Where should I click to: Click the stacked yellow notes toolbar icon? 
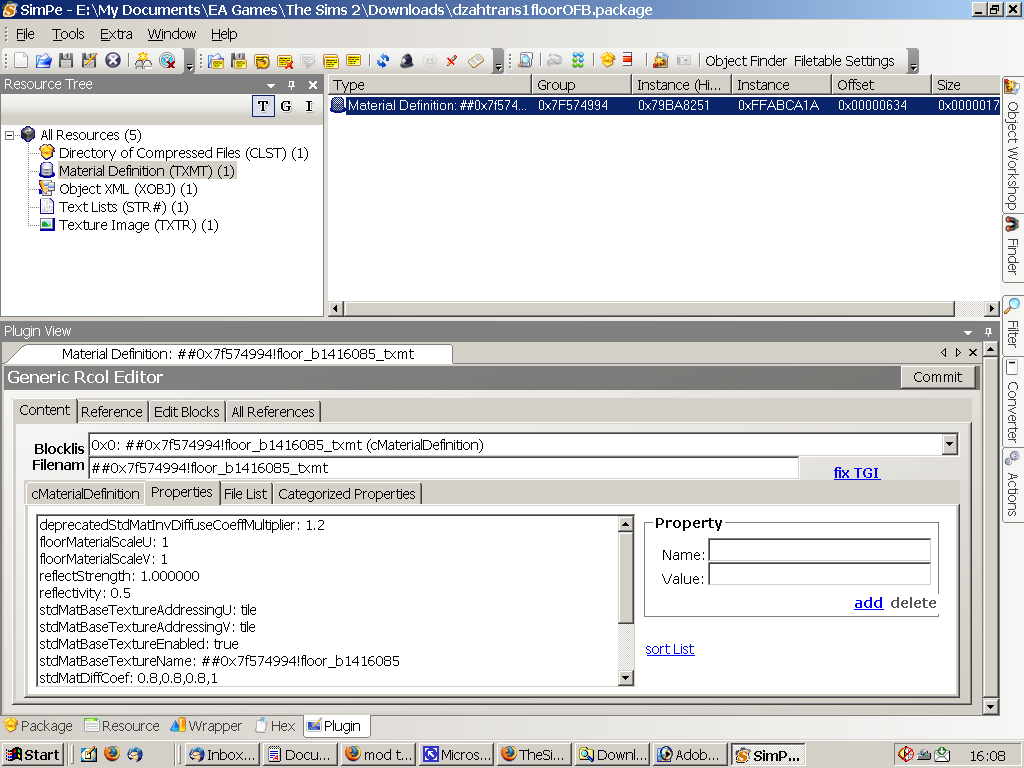point(331,61)
